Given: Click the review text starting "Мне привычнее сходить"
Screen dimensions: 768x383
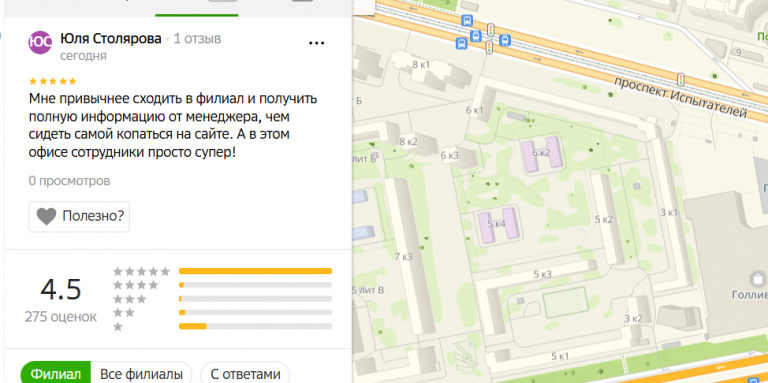Looking at the screenshot, I should click(173, 125).
